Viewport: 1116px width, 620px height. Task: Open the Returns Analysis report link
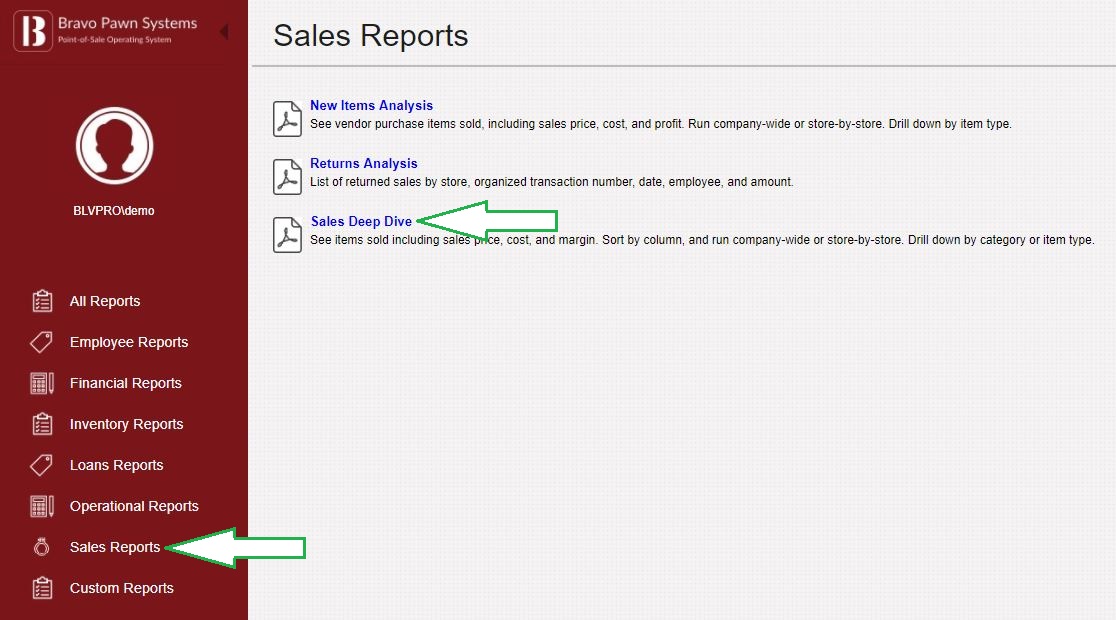pos(364,164)
